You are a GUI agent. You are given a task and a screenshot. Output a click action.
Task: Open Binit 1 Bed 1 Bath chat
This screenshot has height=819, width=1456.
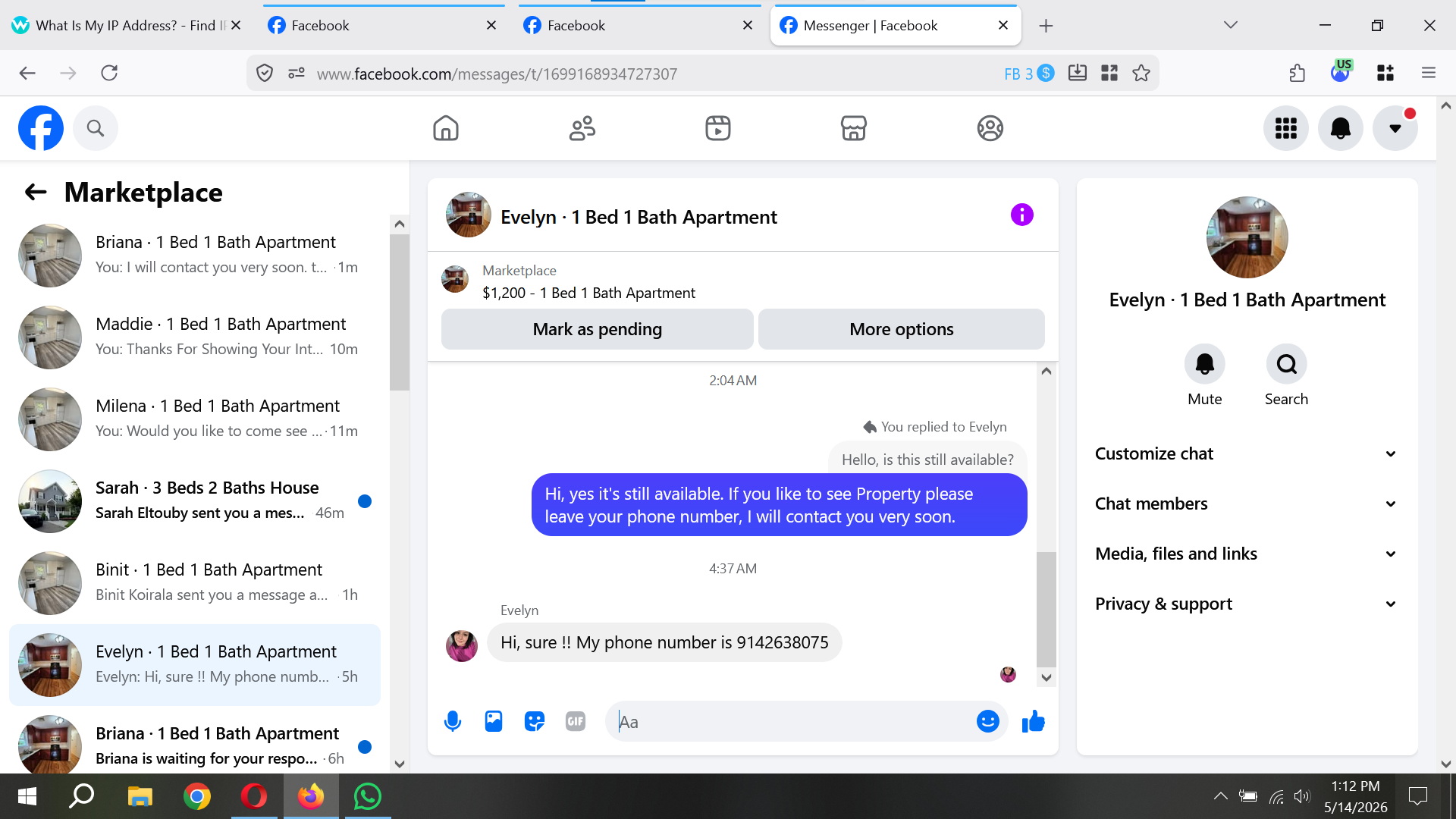[x=195, y=583]
